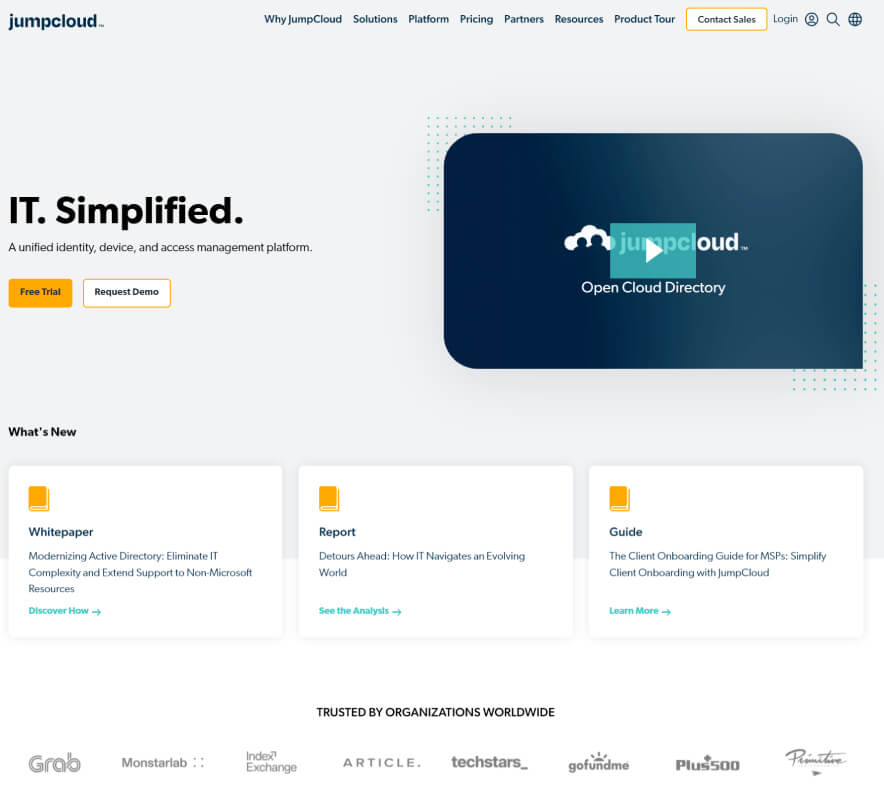Click the ARTICLE. logo
This screenshot has width=884, height=800.
pos(382,763)
